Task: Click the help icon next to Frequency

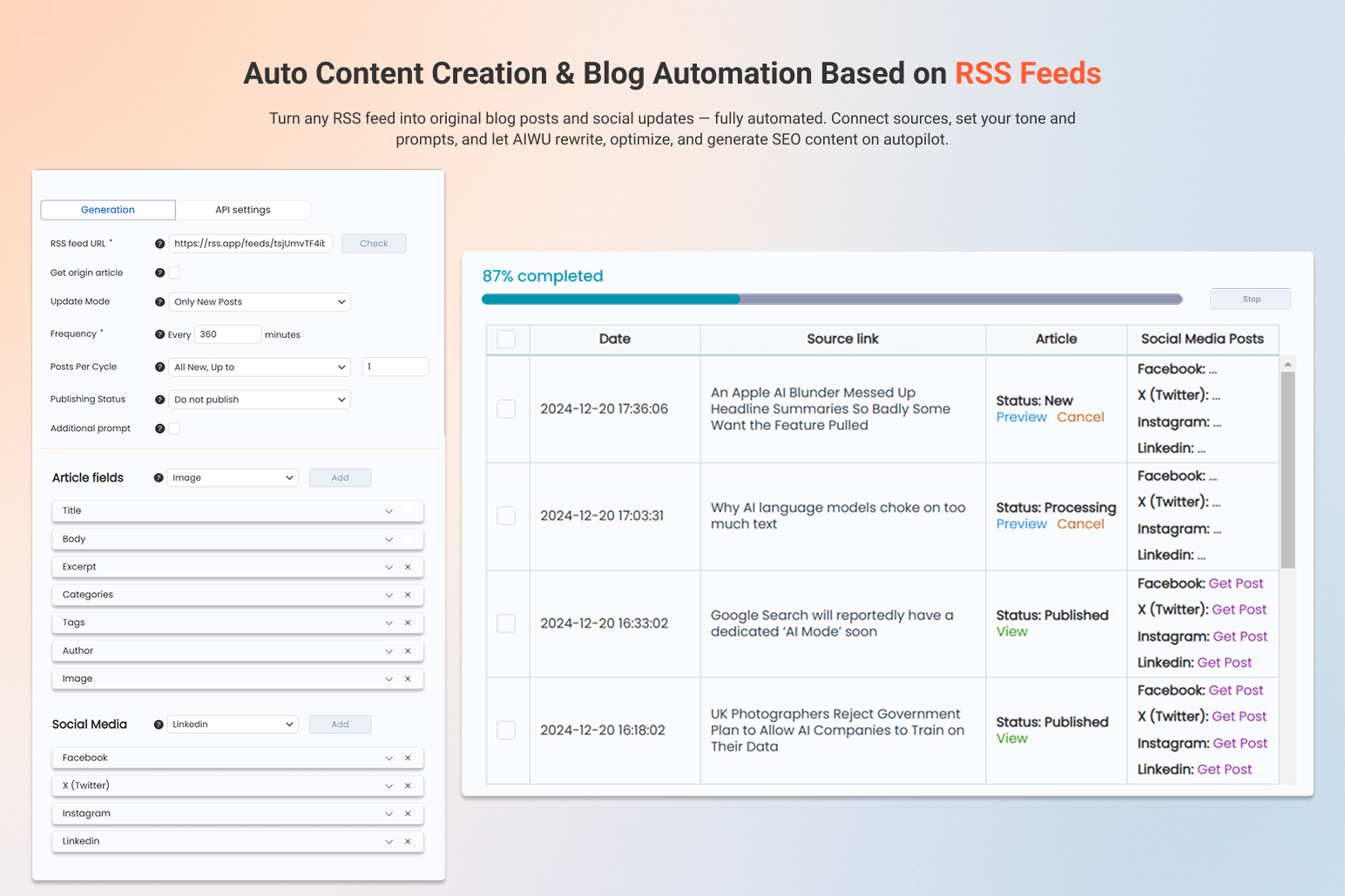Action: coord(159,333)
